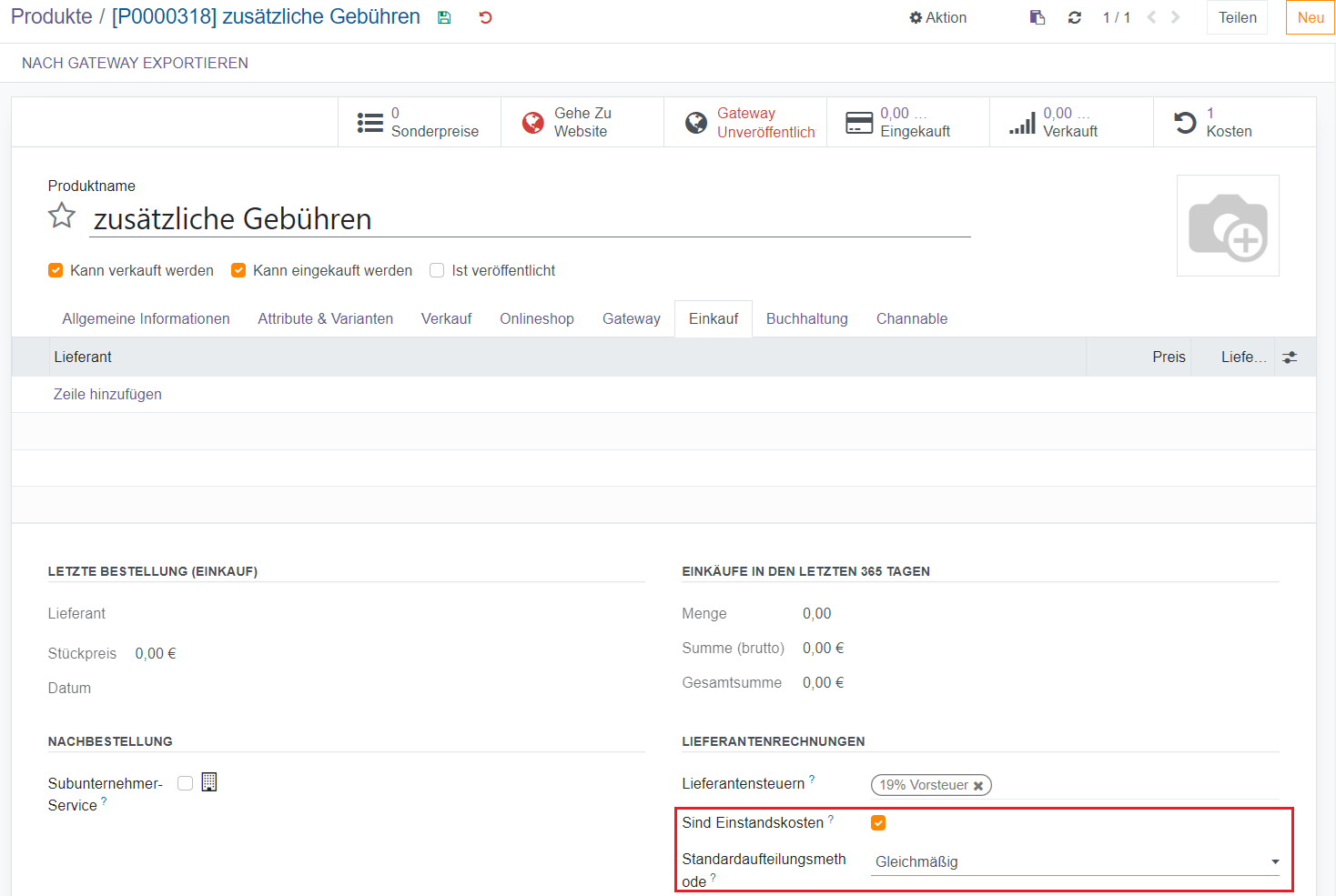Image resolution: width=1336 pixels, height=896 pixels.
Task: Uncheck Kann verkauft werden checkbox
Action: click(x=56, y=270)
